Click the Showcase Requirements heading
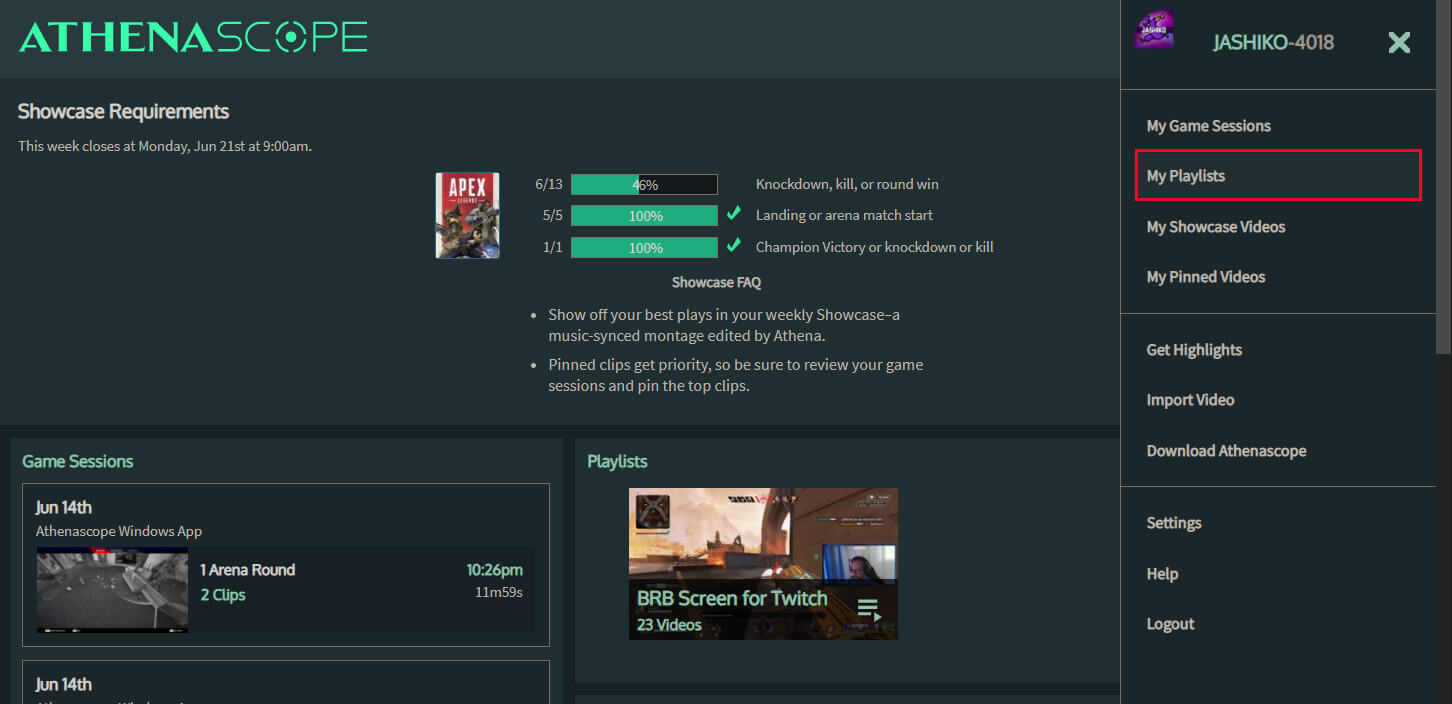 tap(123, 111)
